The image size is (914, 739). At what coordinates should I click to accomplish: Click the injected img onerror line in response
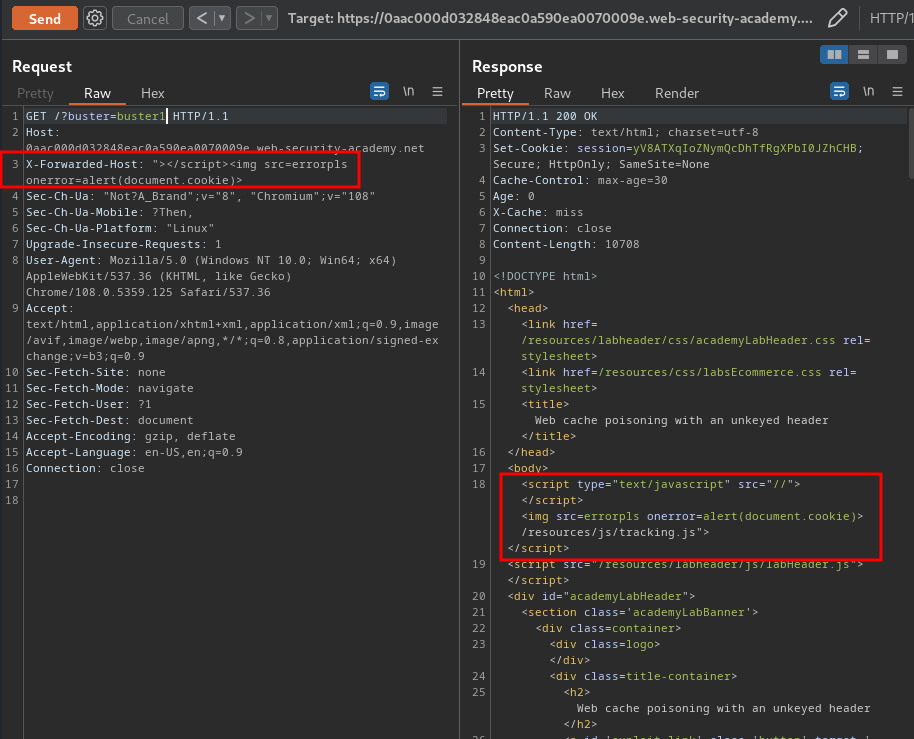692,516
